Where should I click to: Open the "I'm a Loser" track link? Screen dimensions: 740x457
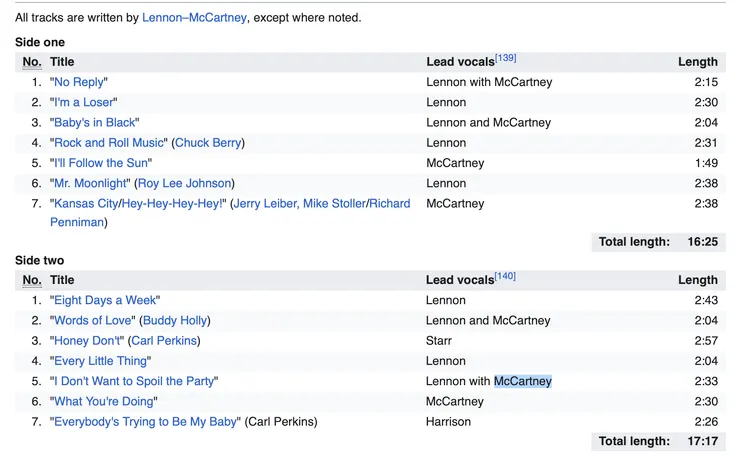click(84, 102)
